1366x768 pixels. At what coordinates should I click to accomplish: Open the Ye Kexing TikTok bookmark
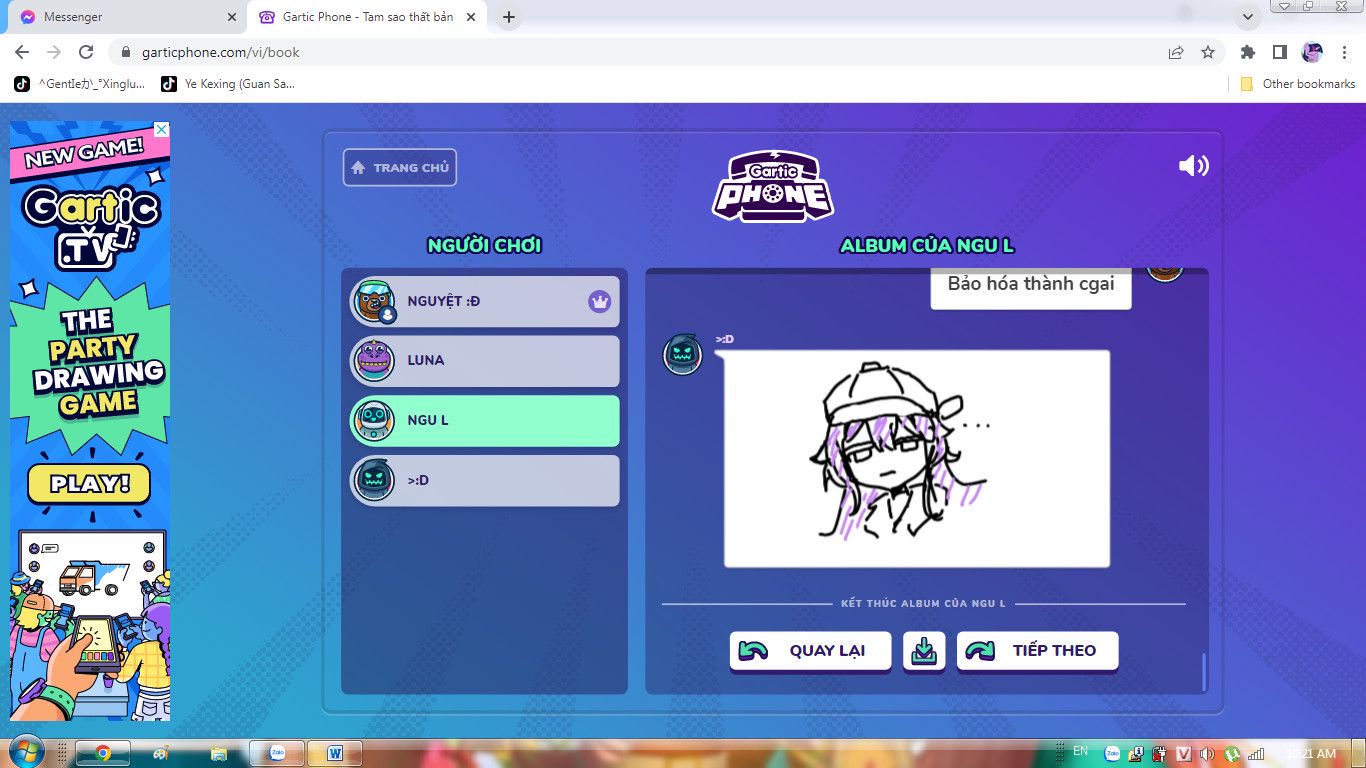229,84
